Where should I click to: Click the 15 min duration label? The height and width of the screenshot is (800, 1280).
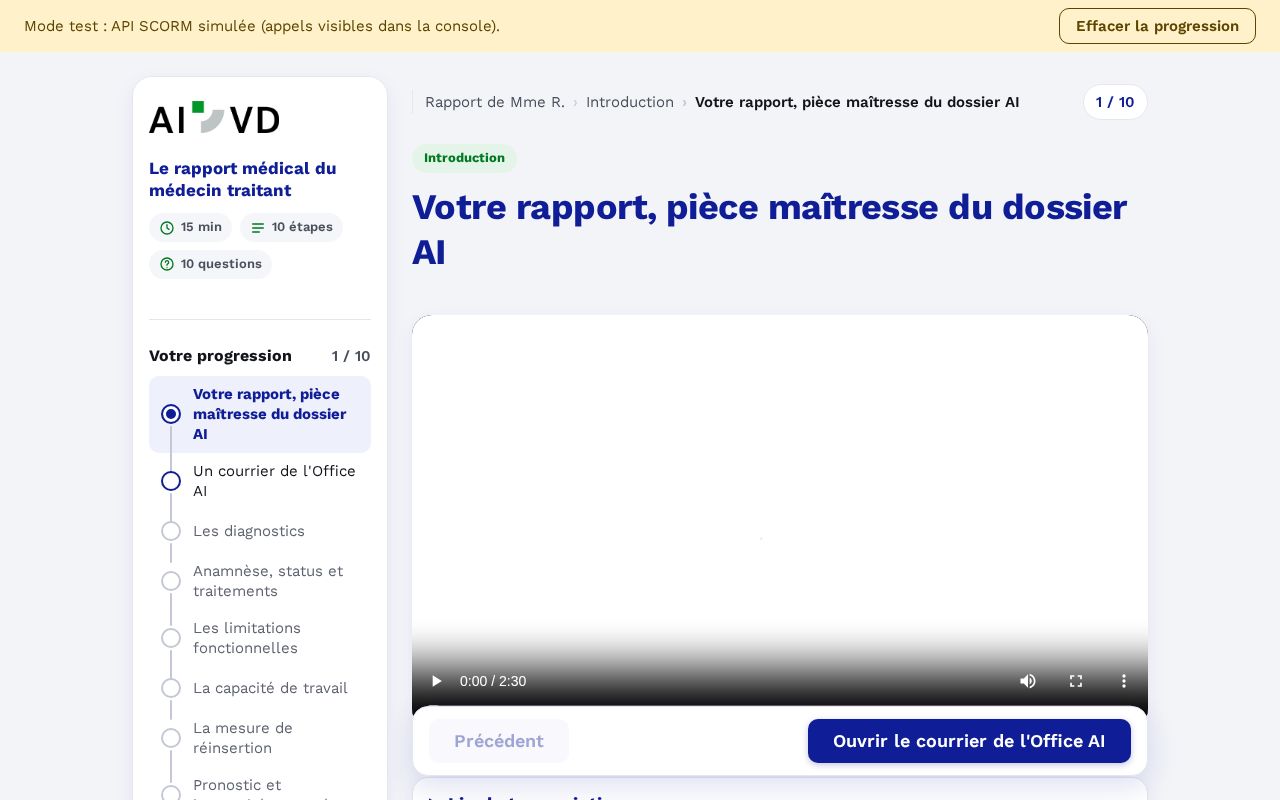tap(201, 227)
